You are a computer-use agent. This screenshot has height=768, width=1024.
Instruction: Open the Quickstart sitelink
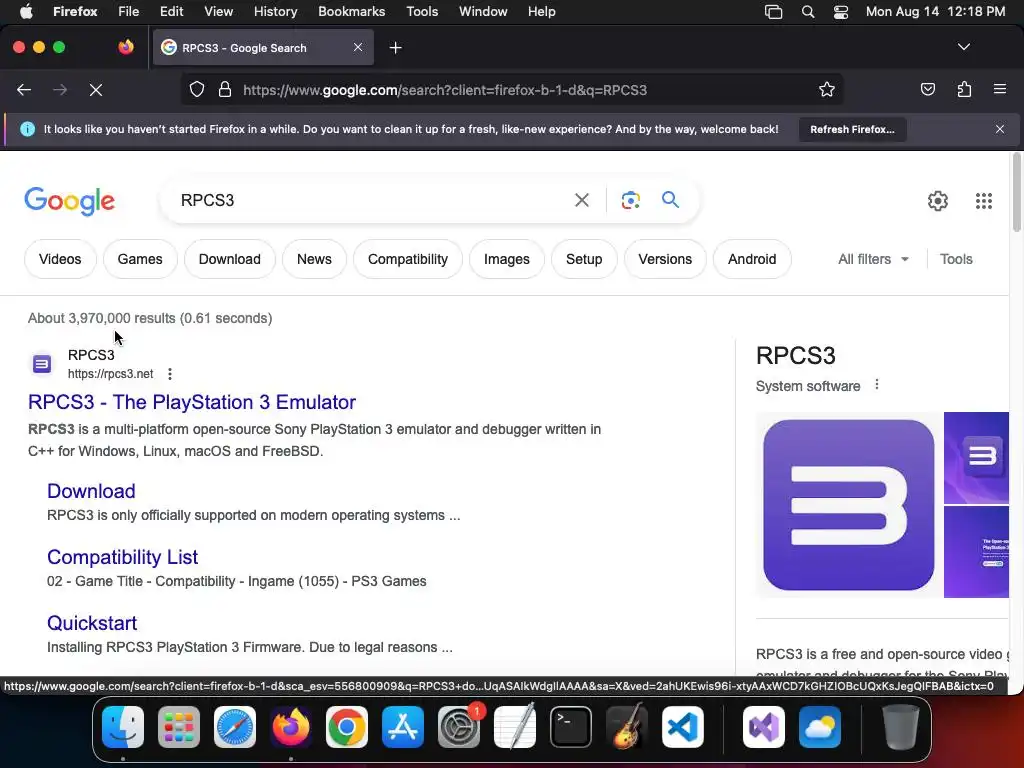91,623
